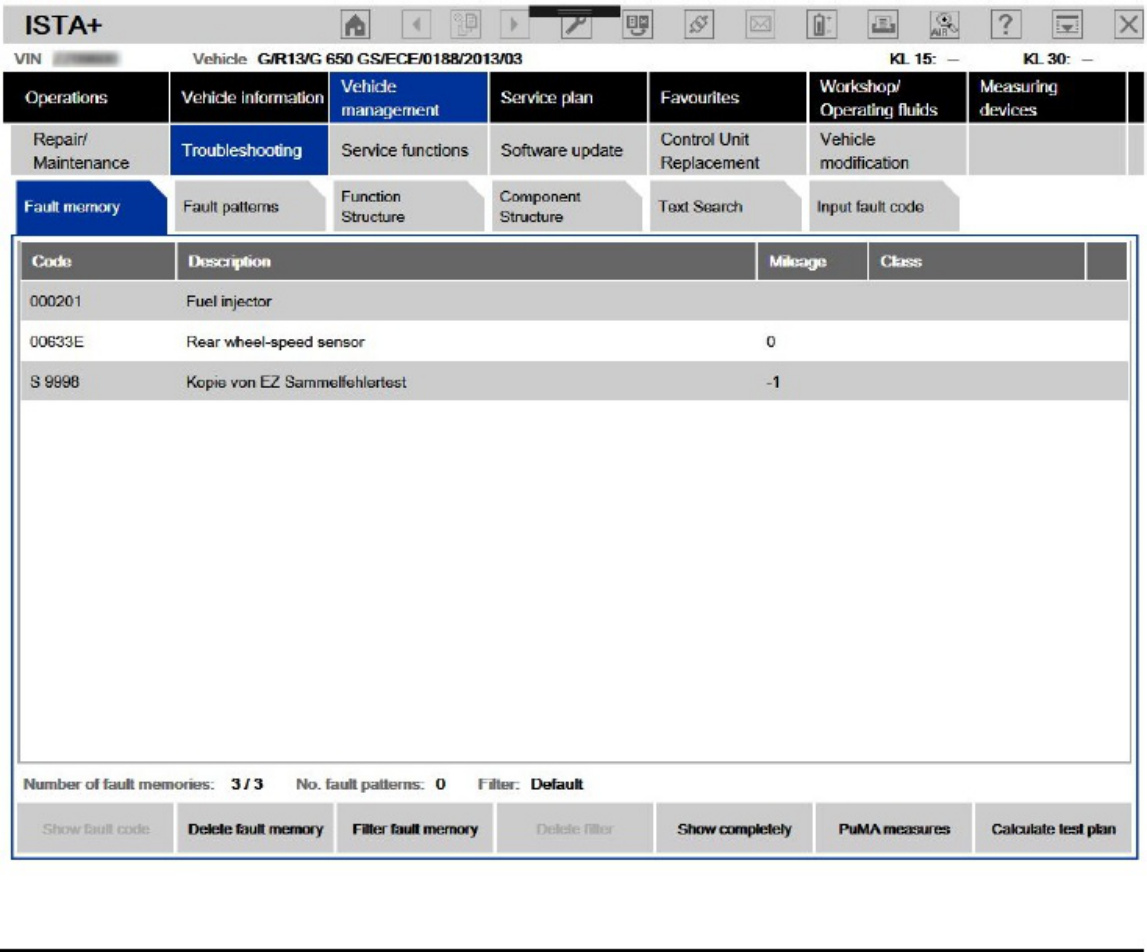The height and width of the screenshot is (952, 1147).
Task: Open the Operations main tab
Action: tap(86, 97)
